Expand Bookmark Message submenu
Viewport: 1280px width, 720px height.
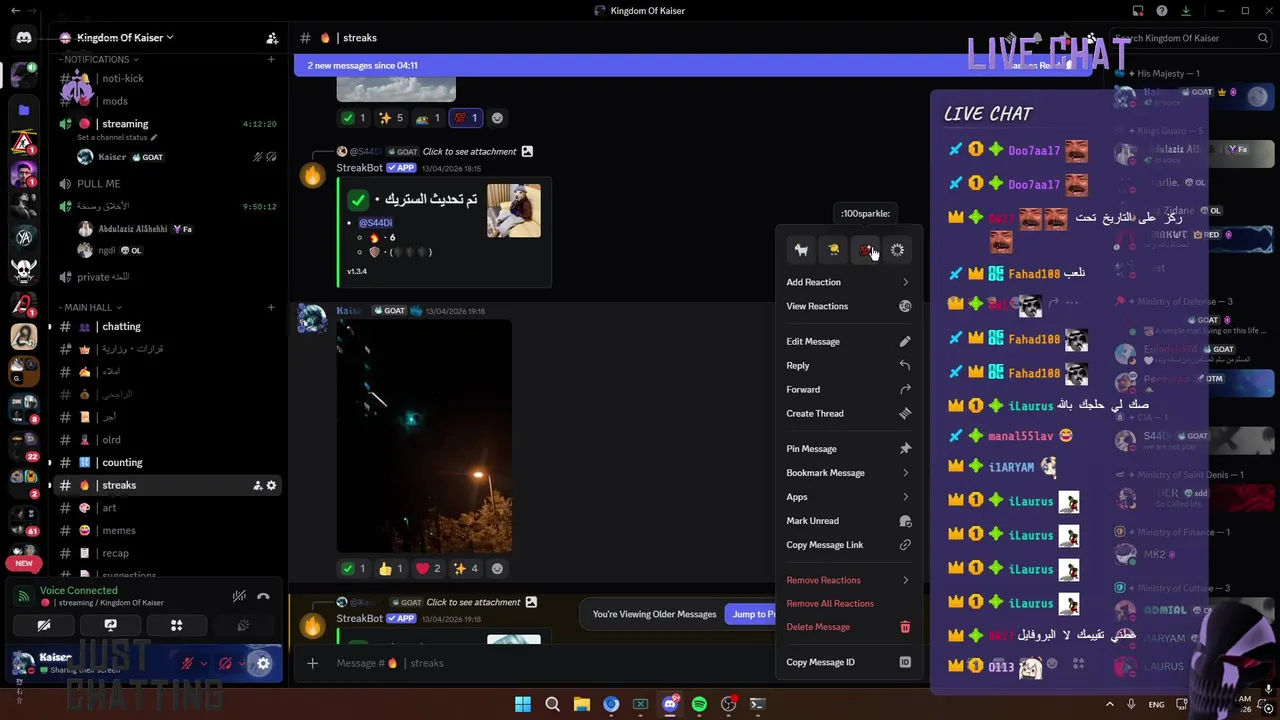848,473
